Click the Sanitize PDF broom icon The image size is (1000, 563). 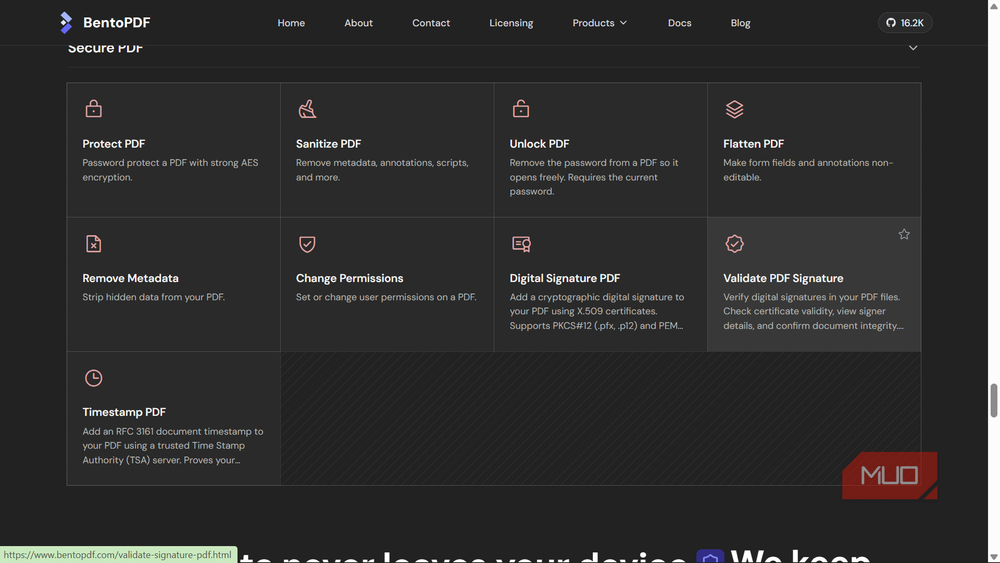point(307,109)
